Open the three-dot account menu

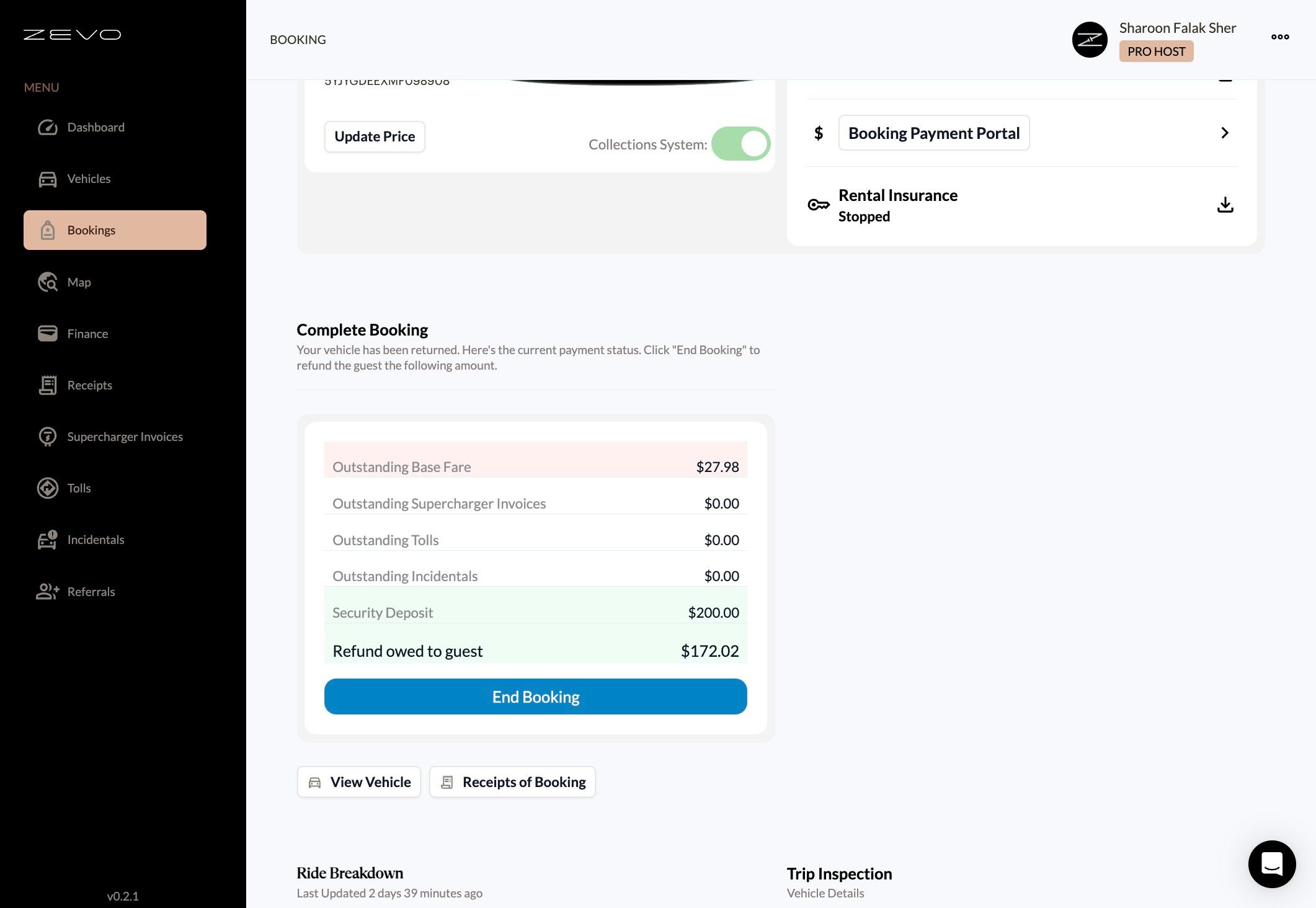coord(1279,37)
